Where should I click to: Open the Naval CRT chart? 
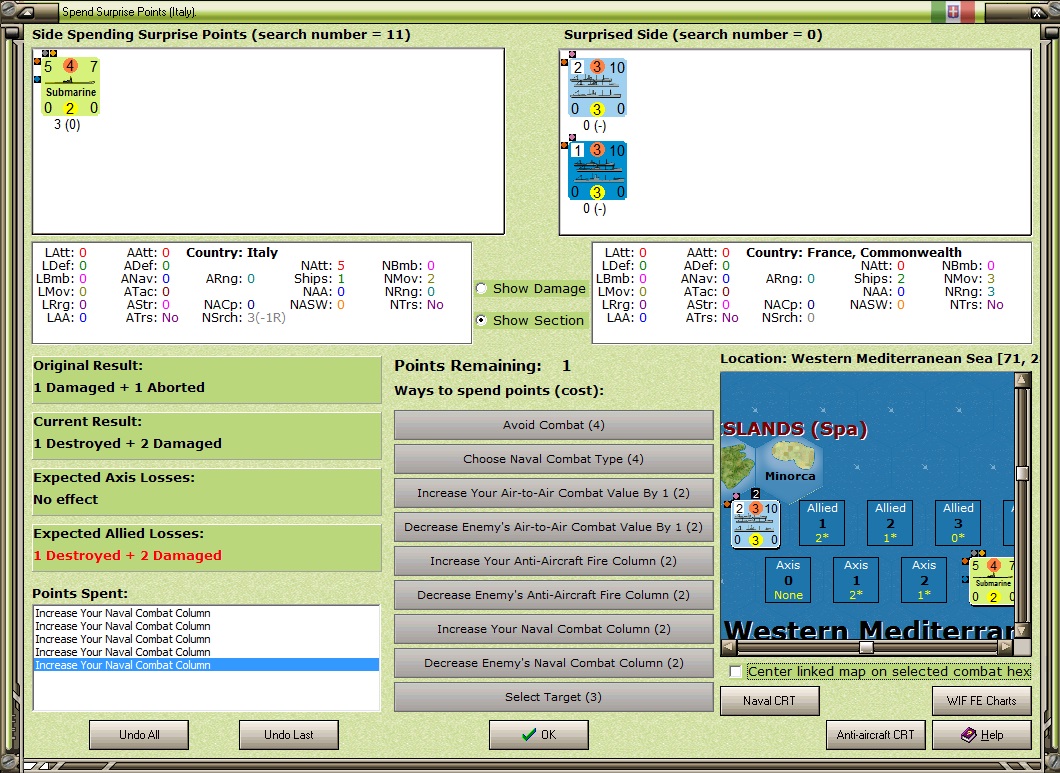coord(769,701)
